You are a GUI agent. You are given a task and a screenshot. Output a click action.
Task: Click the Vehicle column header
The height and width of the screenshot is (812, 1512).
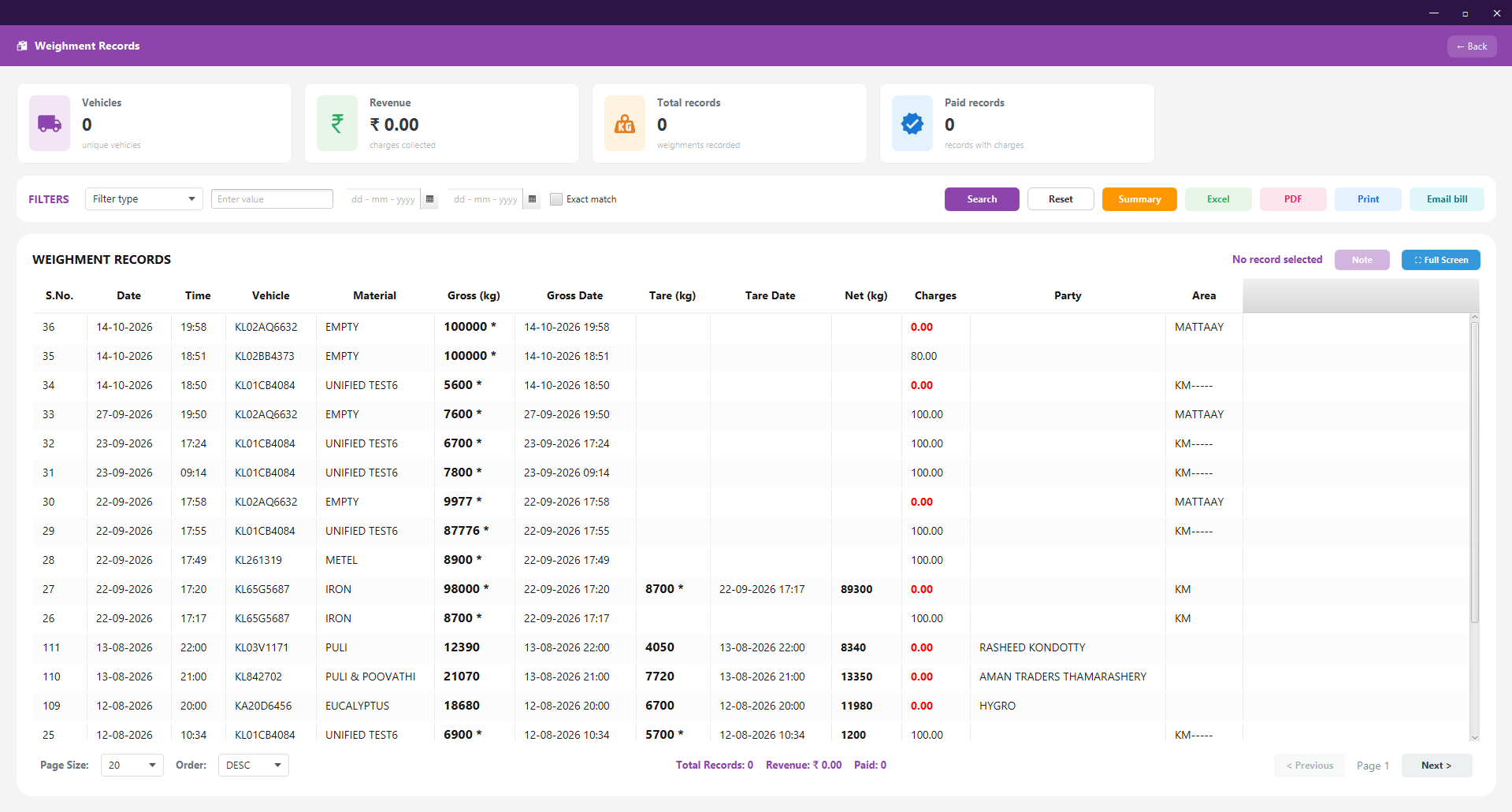coord(270,295)
